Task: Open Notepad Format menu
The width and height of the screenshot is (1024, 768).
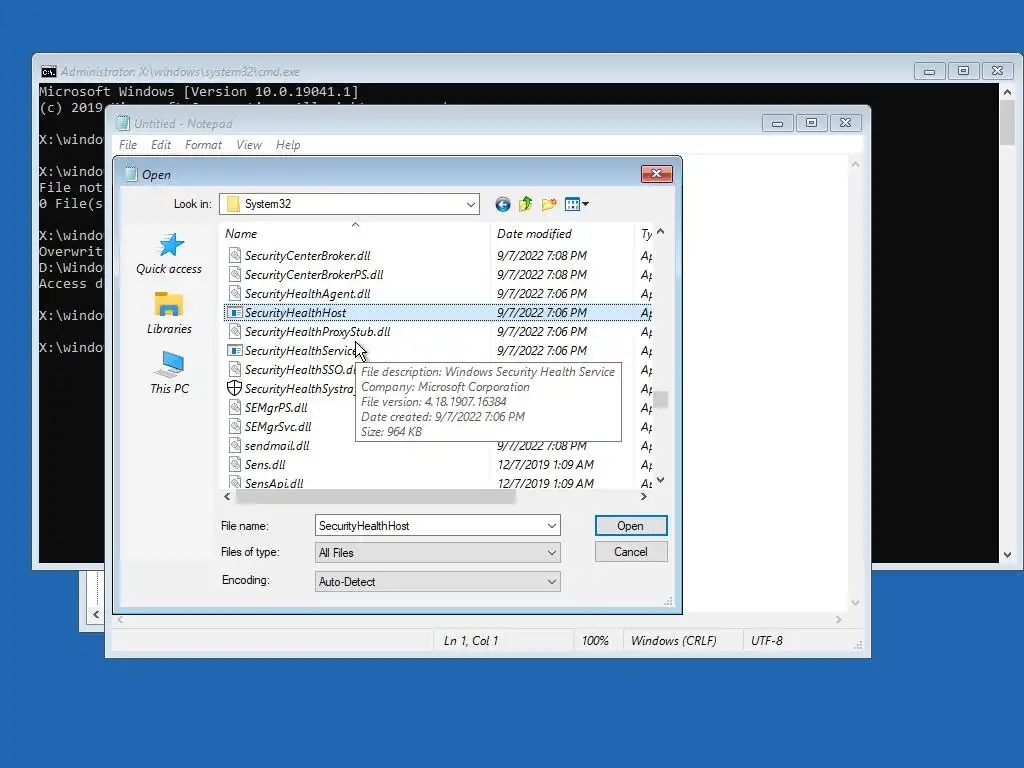Action: tap(203, 145)
